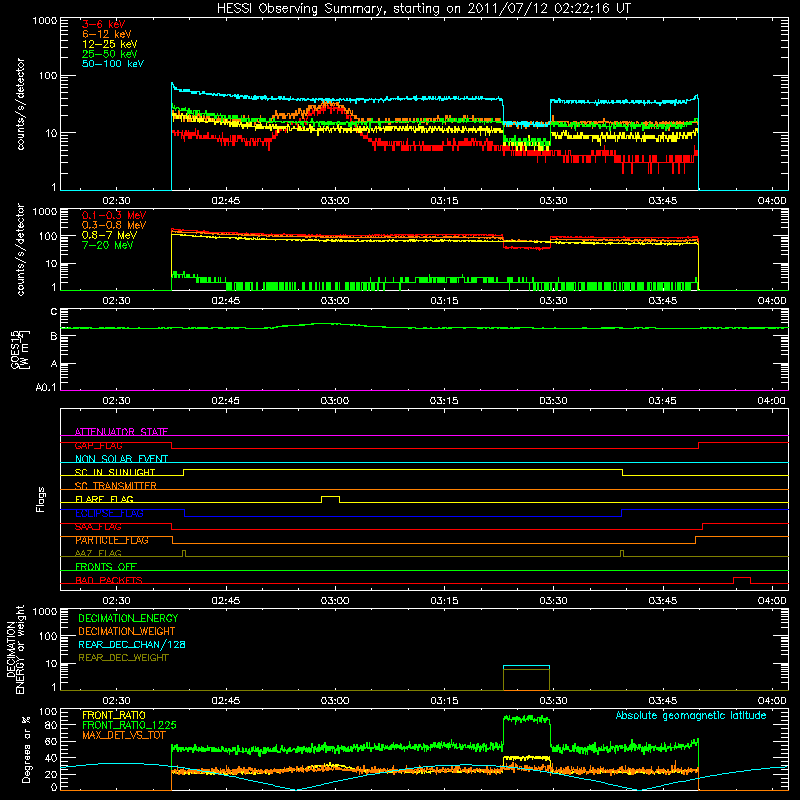Image resolution: width=800 pixels, height=800 pixels.
Task: Select the 25-50 keV legend label
Action: (x=110, y=54)
